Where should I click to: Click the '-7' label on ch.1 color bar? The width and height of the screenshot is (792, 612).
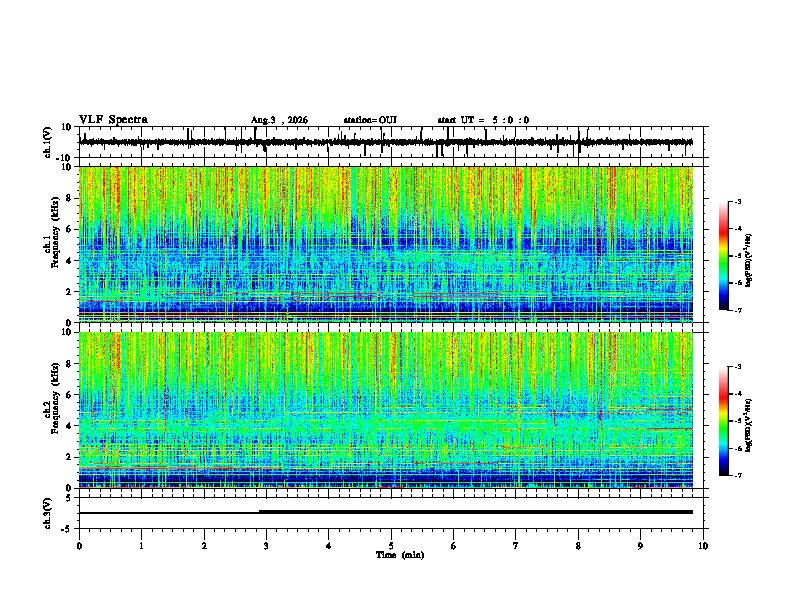[x=738, y=310]
